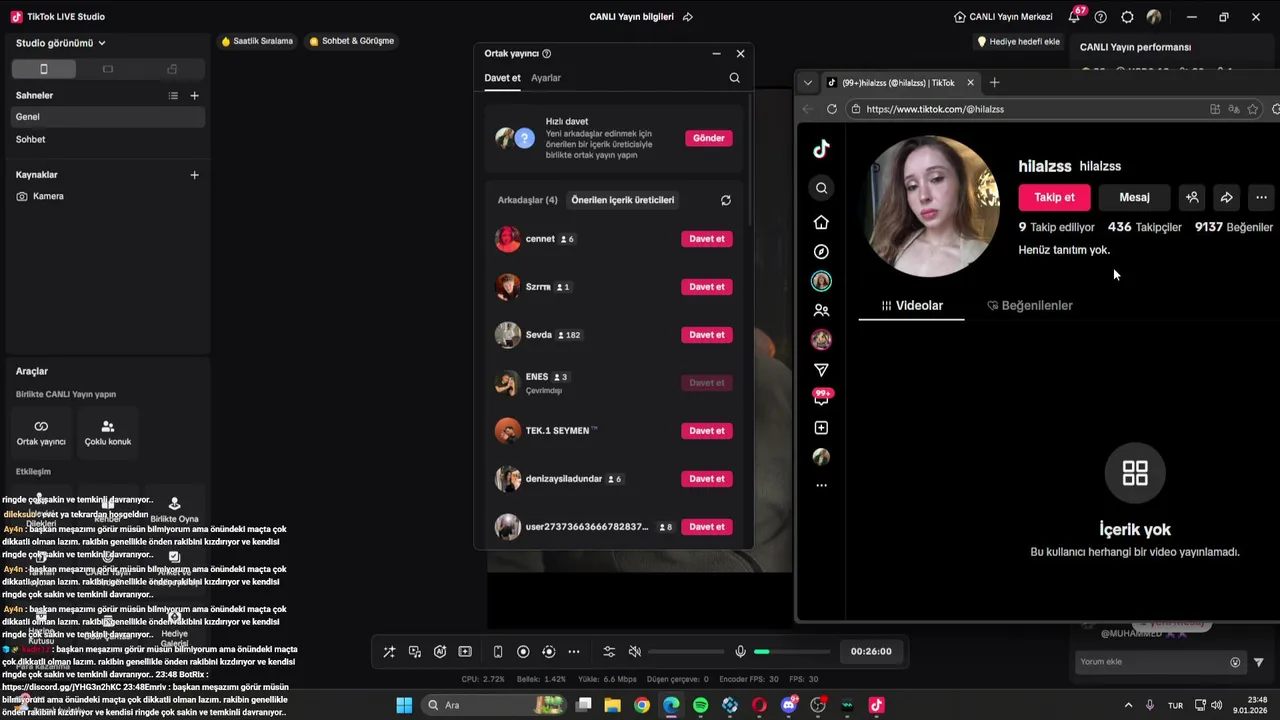Screen dimensions: 1280x720
Task: Click the TikTok search icon in sidebar
Action: pyautogui.click(x=821, y=188)
